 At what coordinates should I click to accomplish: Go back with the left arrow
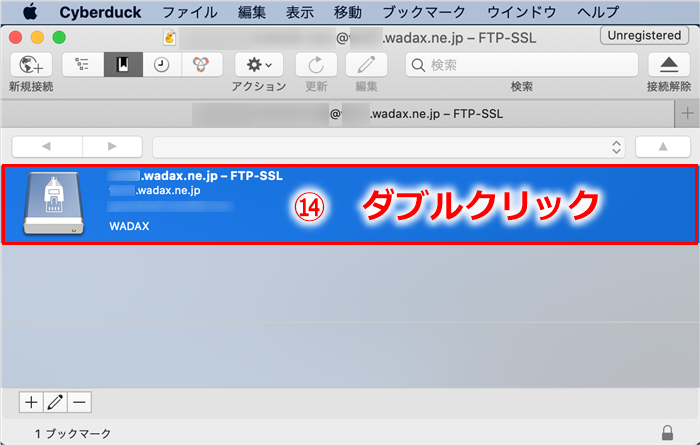[x=47, y=146]
